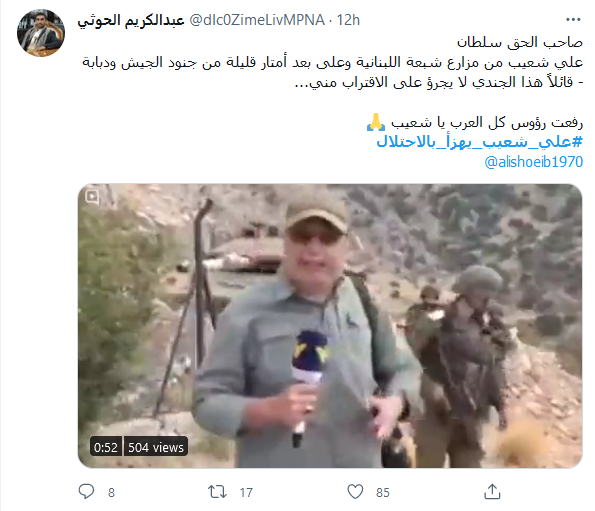595x511 pixels.
Task: Open the share tweet icon
Action: (x=492, y=492)
